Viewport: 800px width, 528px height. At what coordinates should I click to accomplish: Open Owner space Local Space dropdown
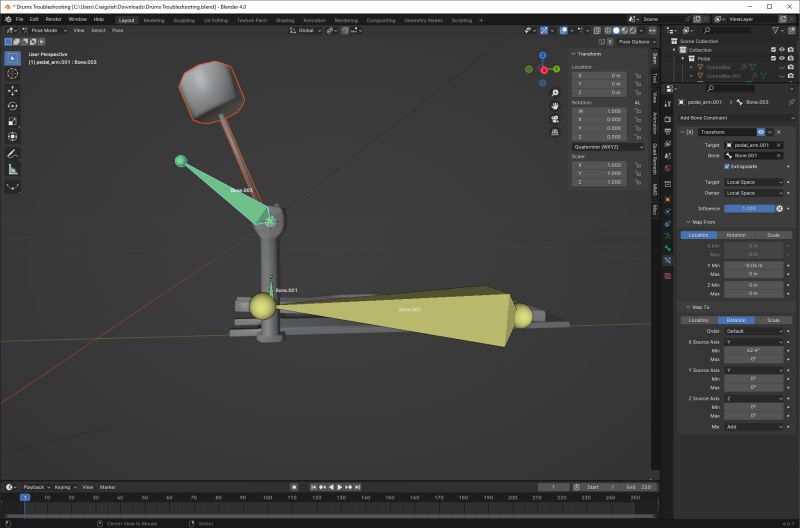point(754,193)
